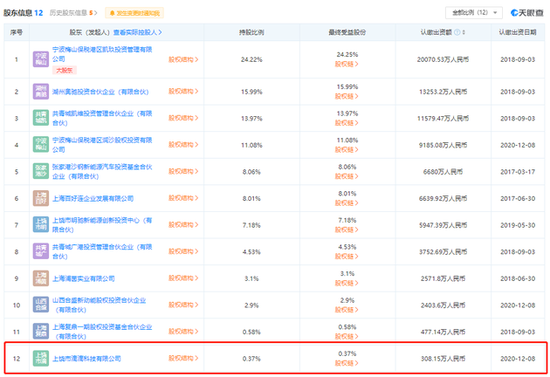Open the company name holding 7.18%
Screen dimensions: 550x377
coord(102,225)
